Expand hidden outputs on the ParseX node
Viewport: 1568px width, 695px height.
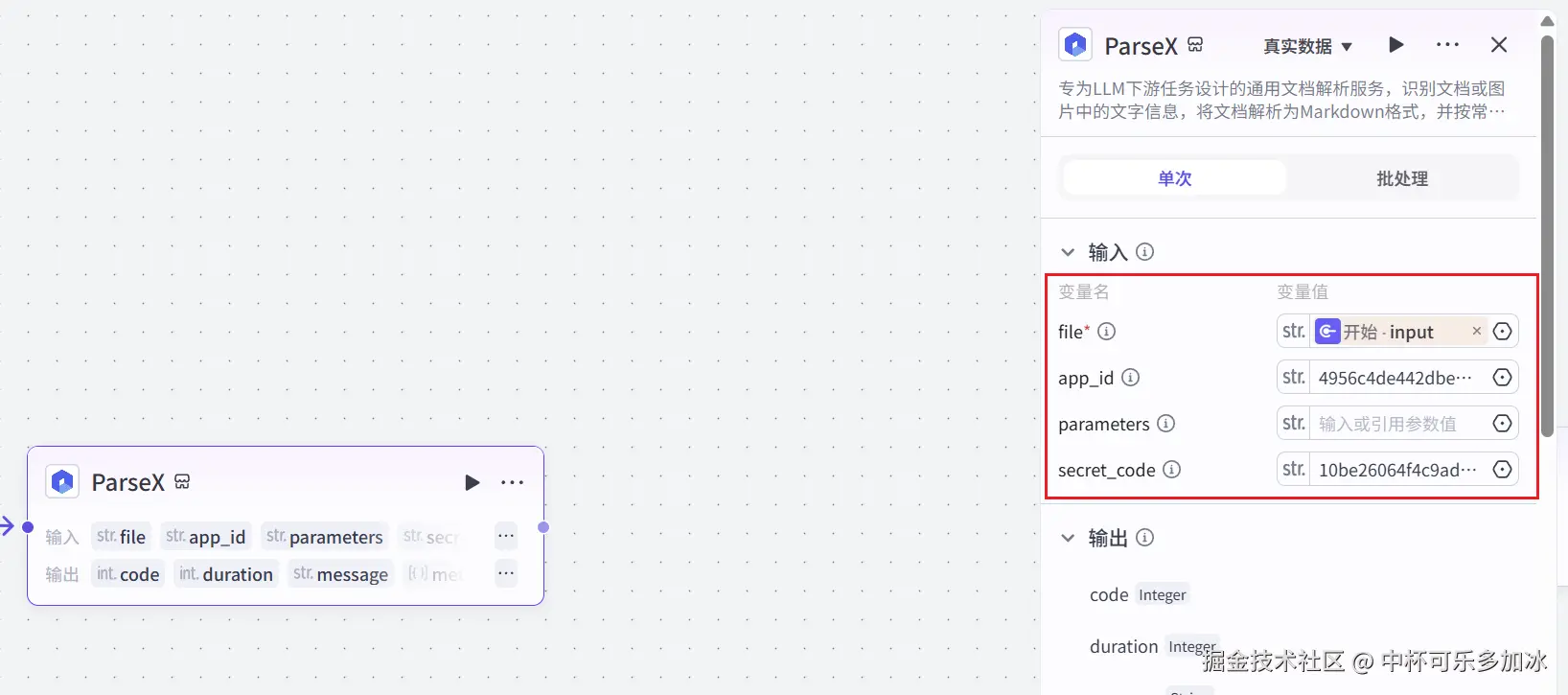(506, 573)
